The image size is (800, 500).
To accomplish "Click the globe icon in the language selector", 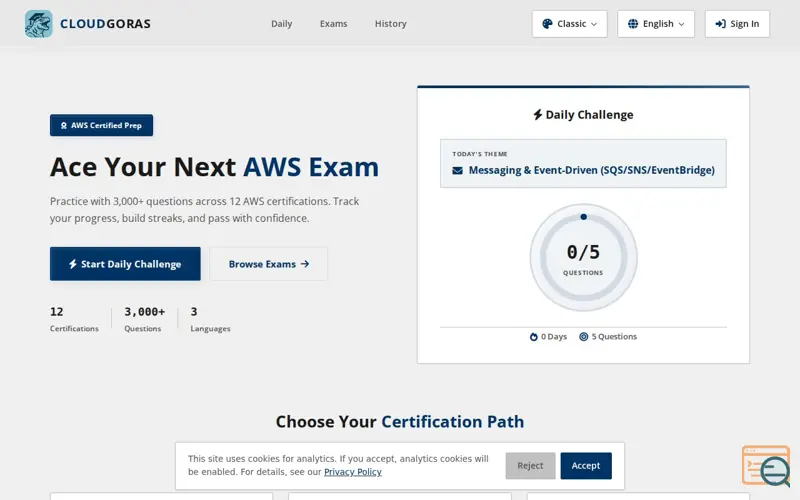I will [633, 23].
